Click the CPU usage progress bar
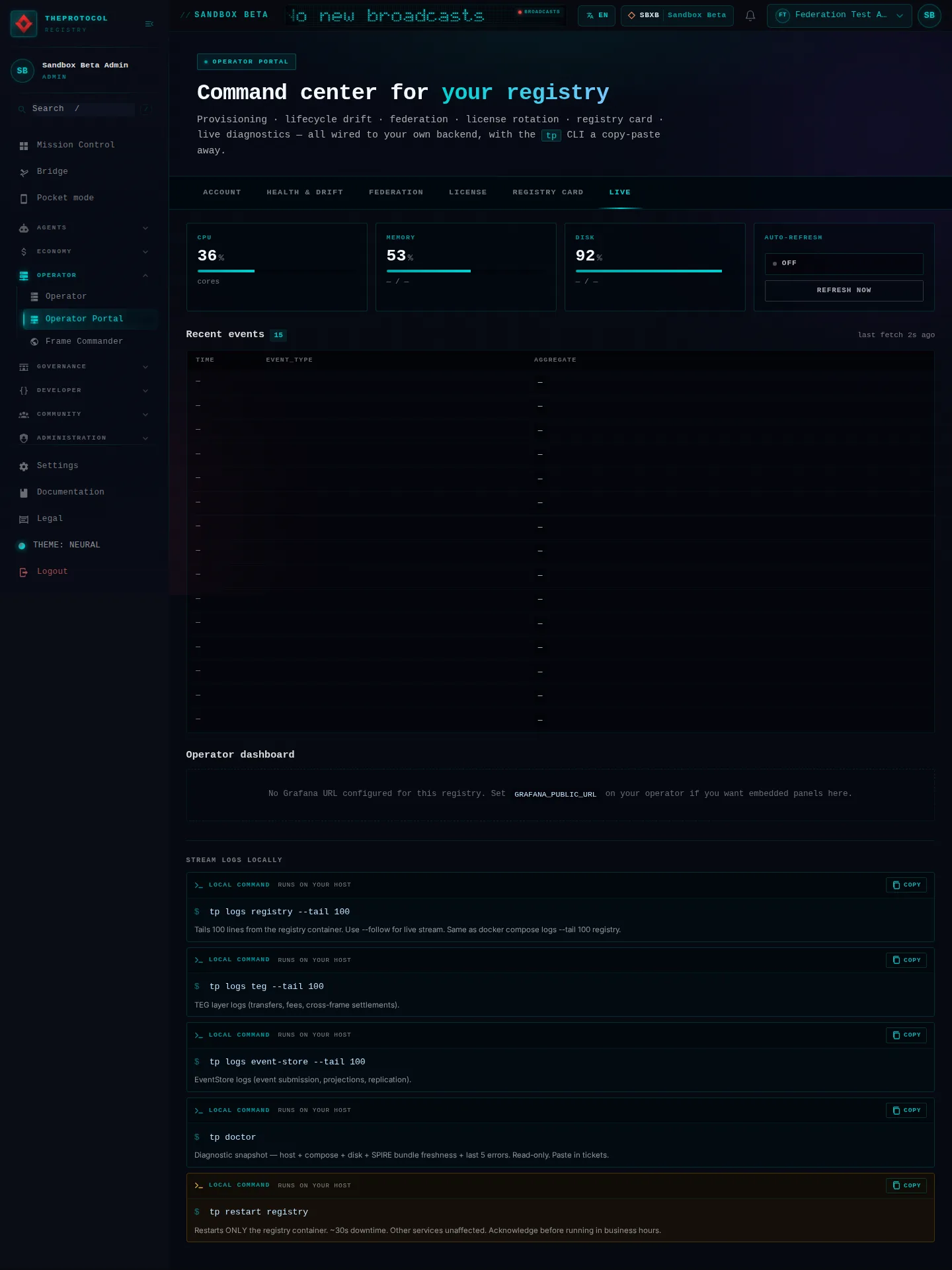 pyautogui.click(x=276, y=271)
